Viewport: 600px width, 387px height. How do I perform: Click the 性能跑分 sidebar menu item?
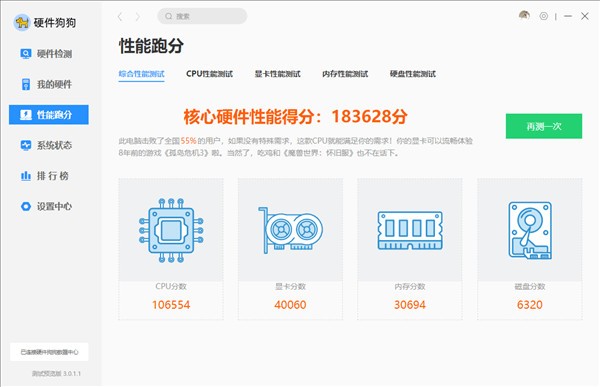click(x=49, y=114)
